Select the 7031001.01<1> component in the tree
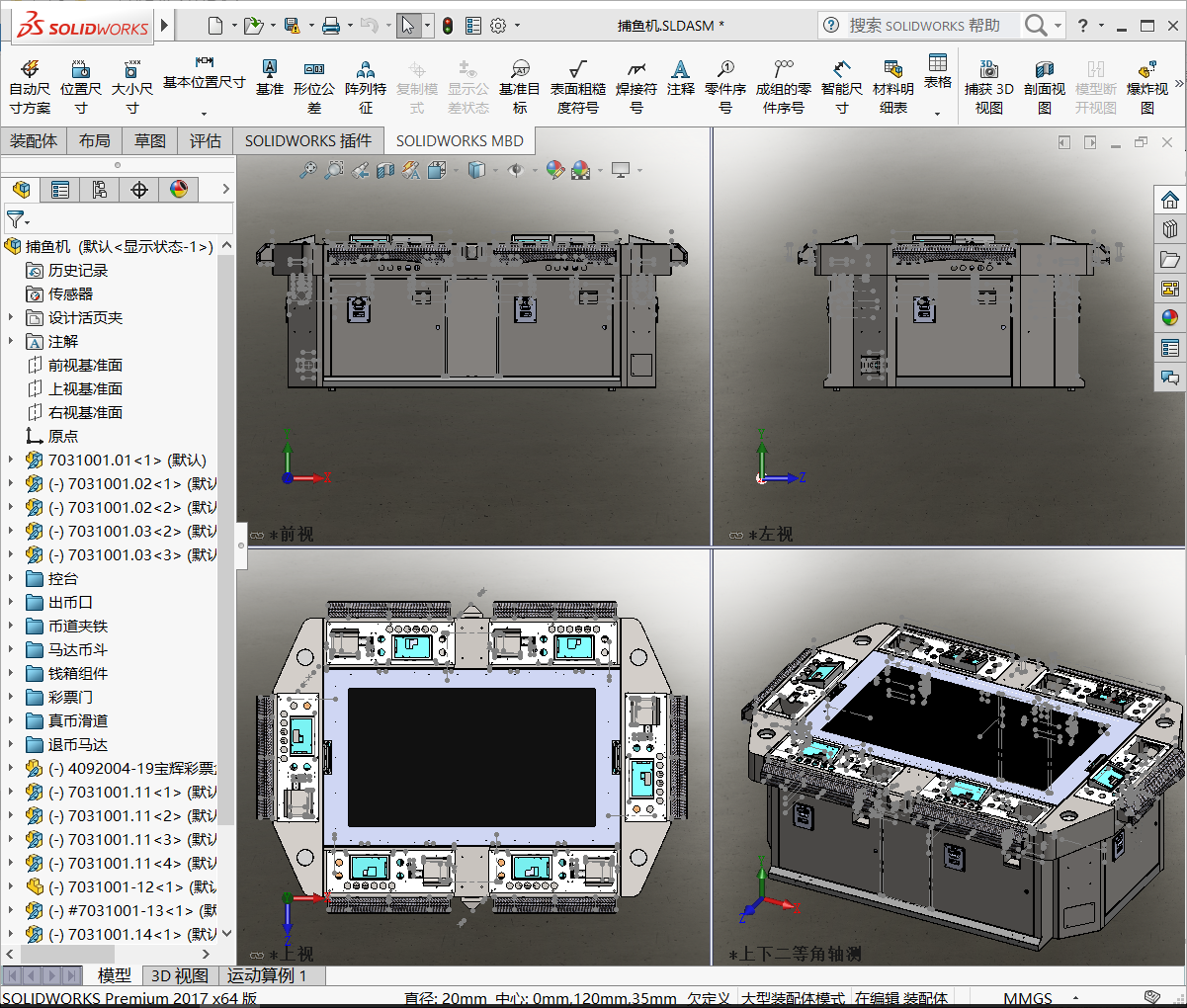 [x=117, y=460]
